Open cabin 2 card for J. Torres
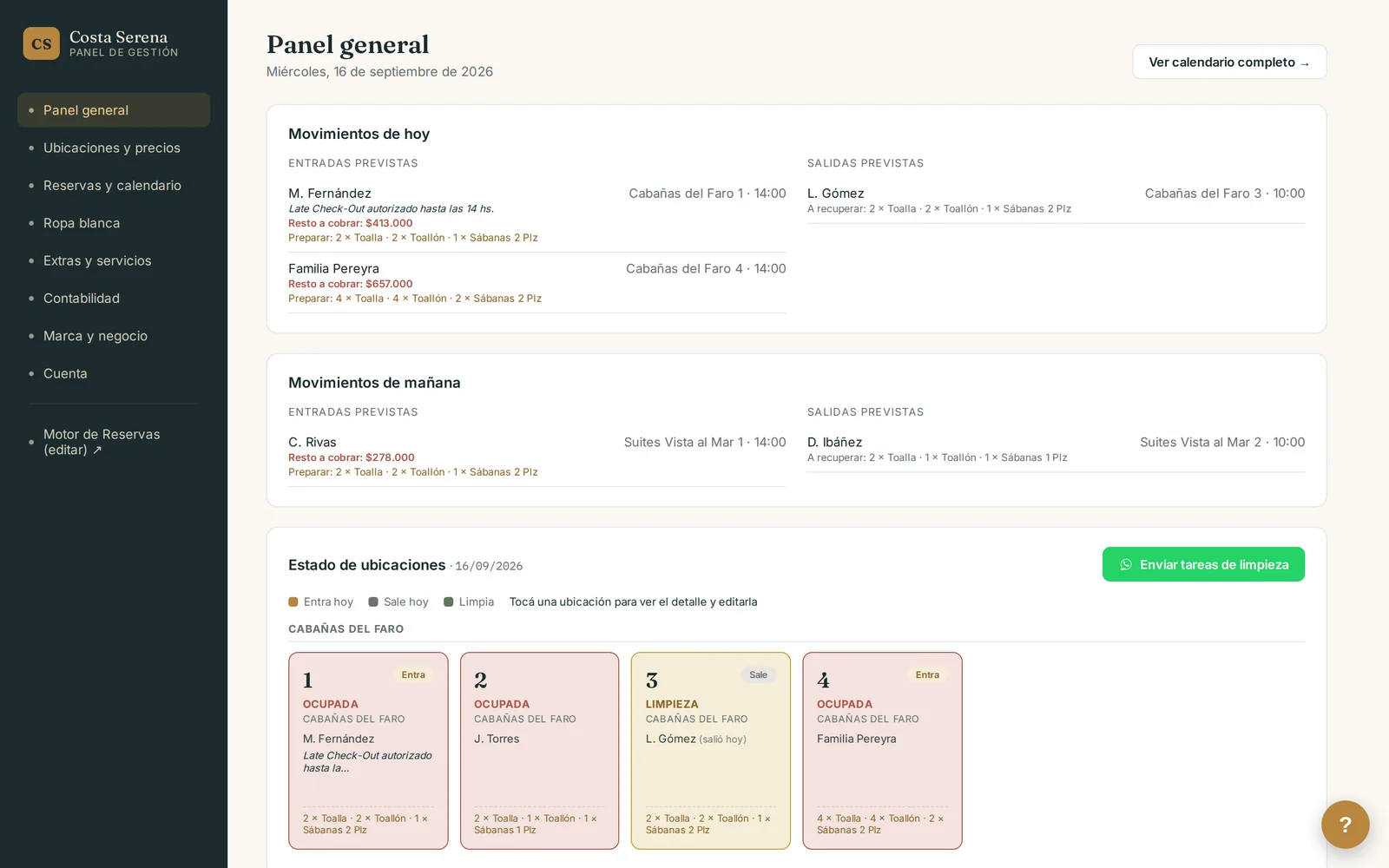 [539, 751]
